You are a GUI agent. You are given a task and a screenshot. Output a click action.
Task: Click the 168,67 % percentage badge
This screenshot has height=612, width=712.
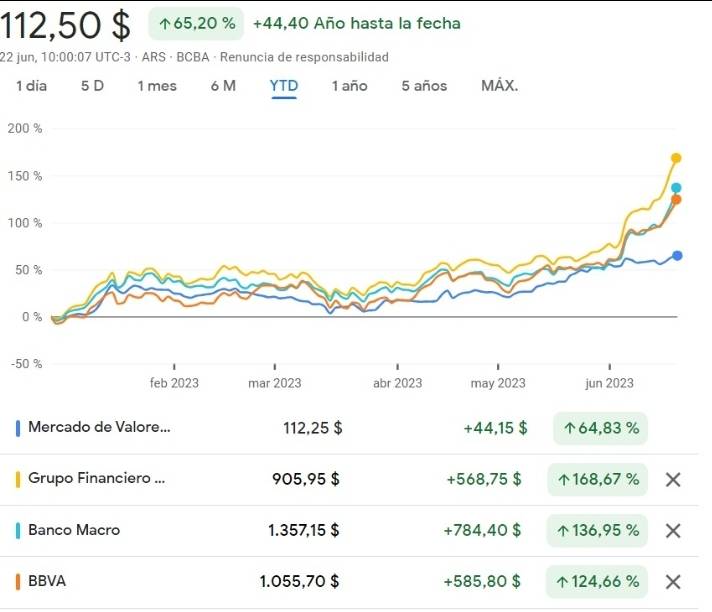click(597, 479)
